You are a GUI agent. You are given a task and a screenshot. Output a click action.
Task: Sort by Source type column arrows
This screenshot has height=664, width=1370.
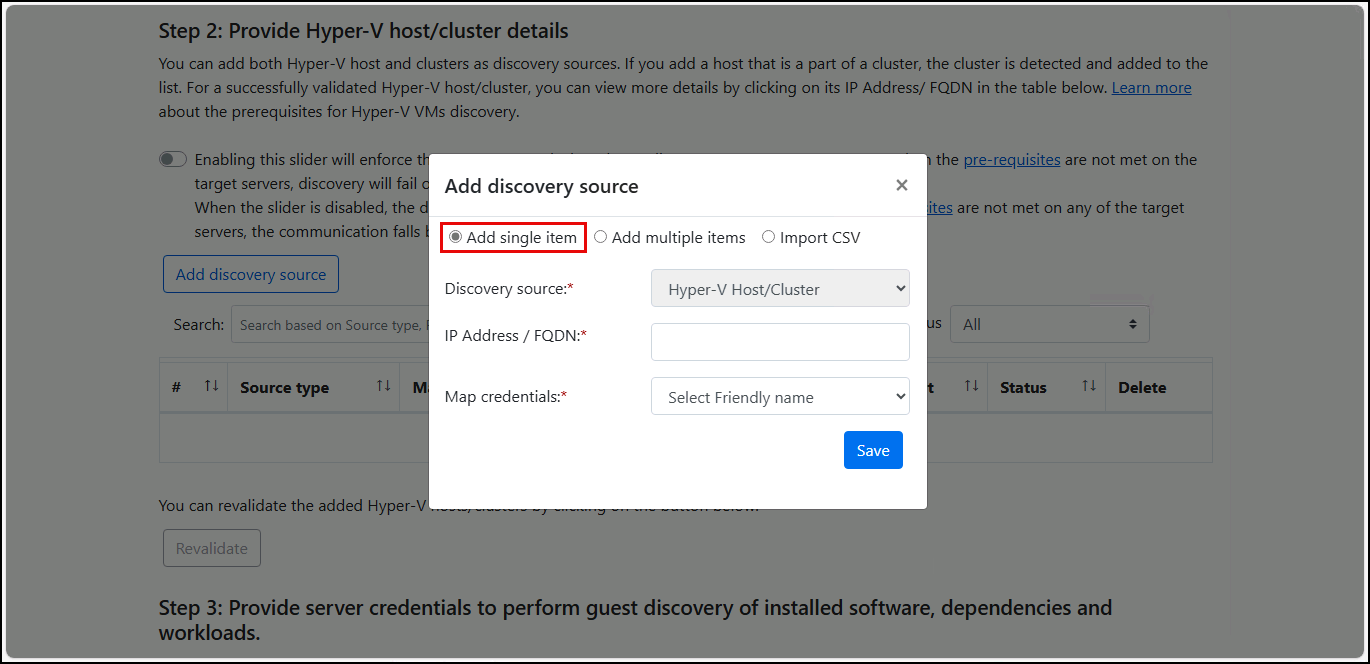[x=384, y=386]
